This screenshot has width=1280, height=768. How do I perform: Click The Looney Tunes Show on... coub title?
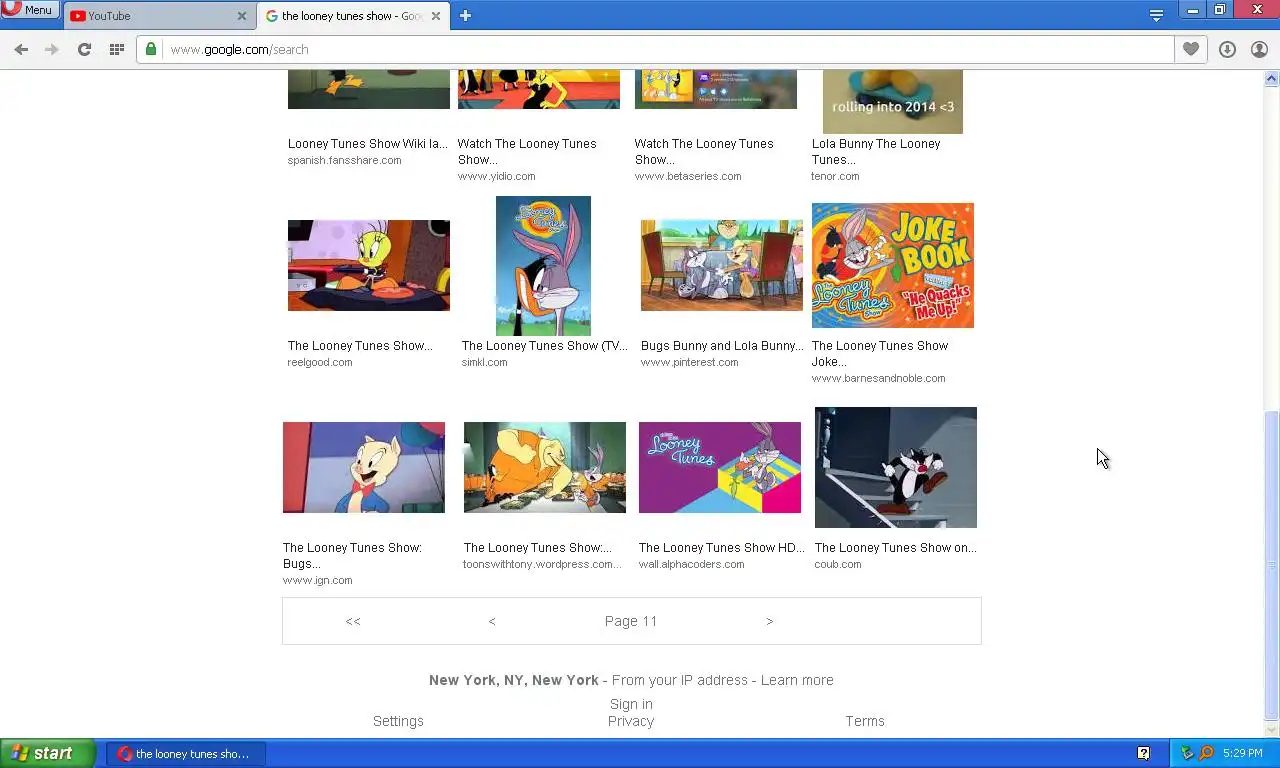(895, 548)
